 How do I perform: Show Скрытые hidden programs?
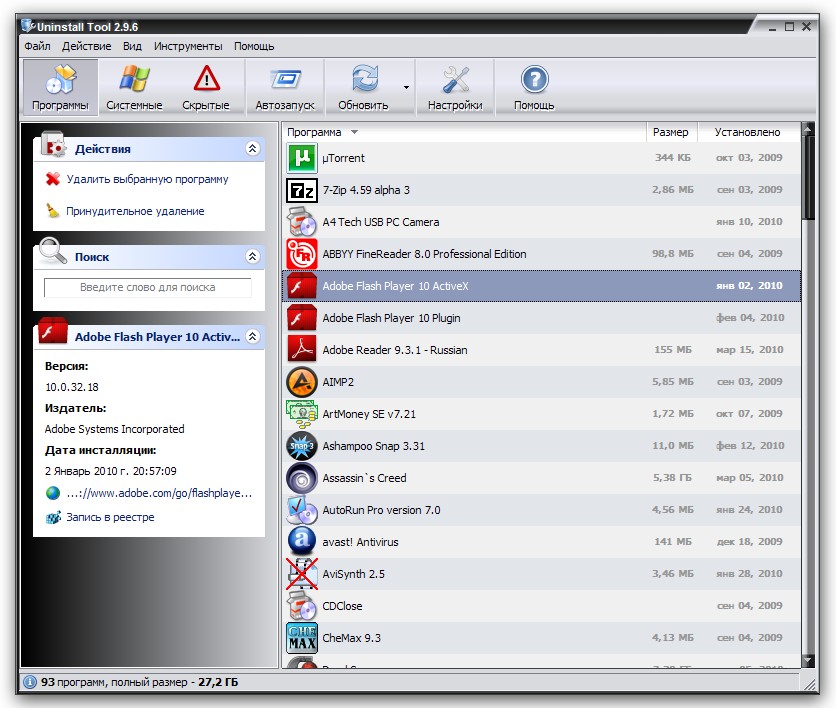click(x=206, y=87)
